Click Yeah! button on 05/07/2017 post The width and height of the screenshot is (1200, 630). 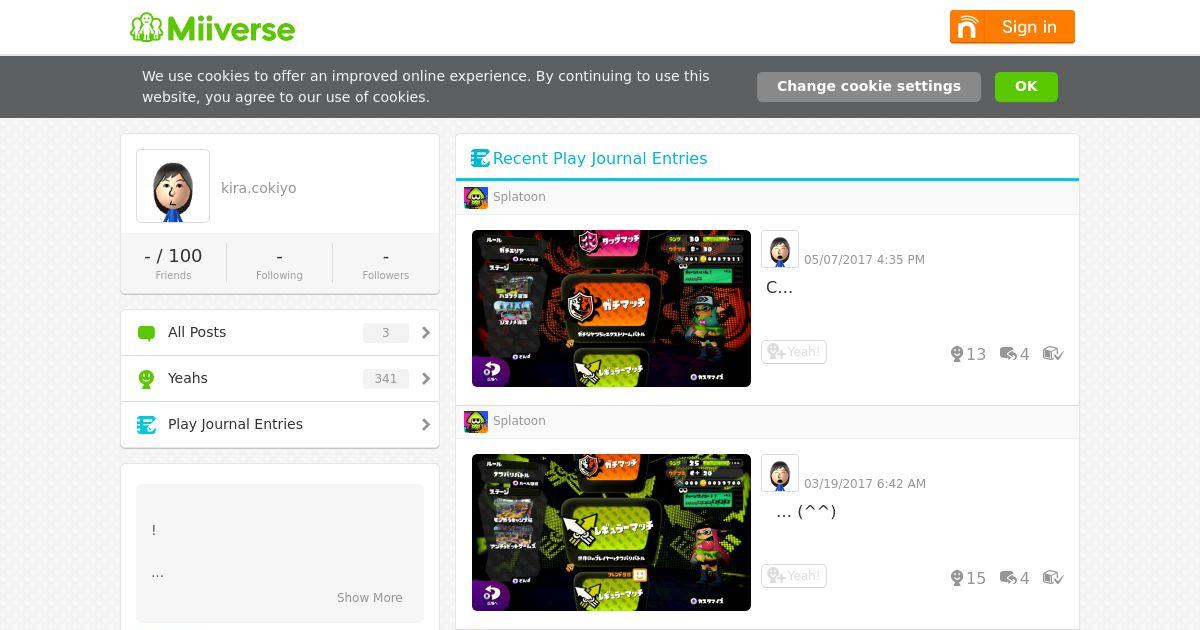tap(794, 352)
